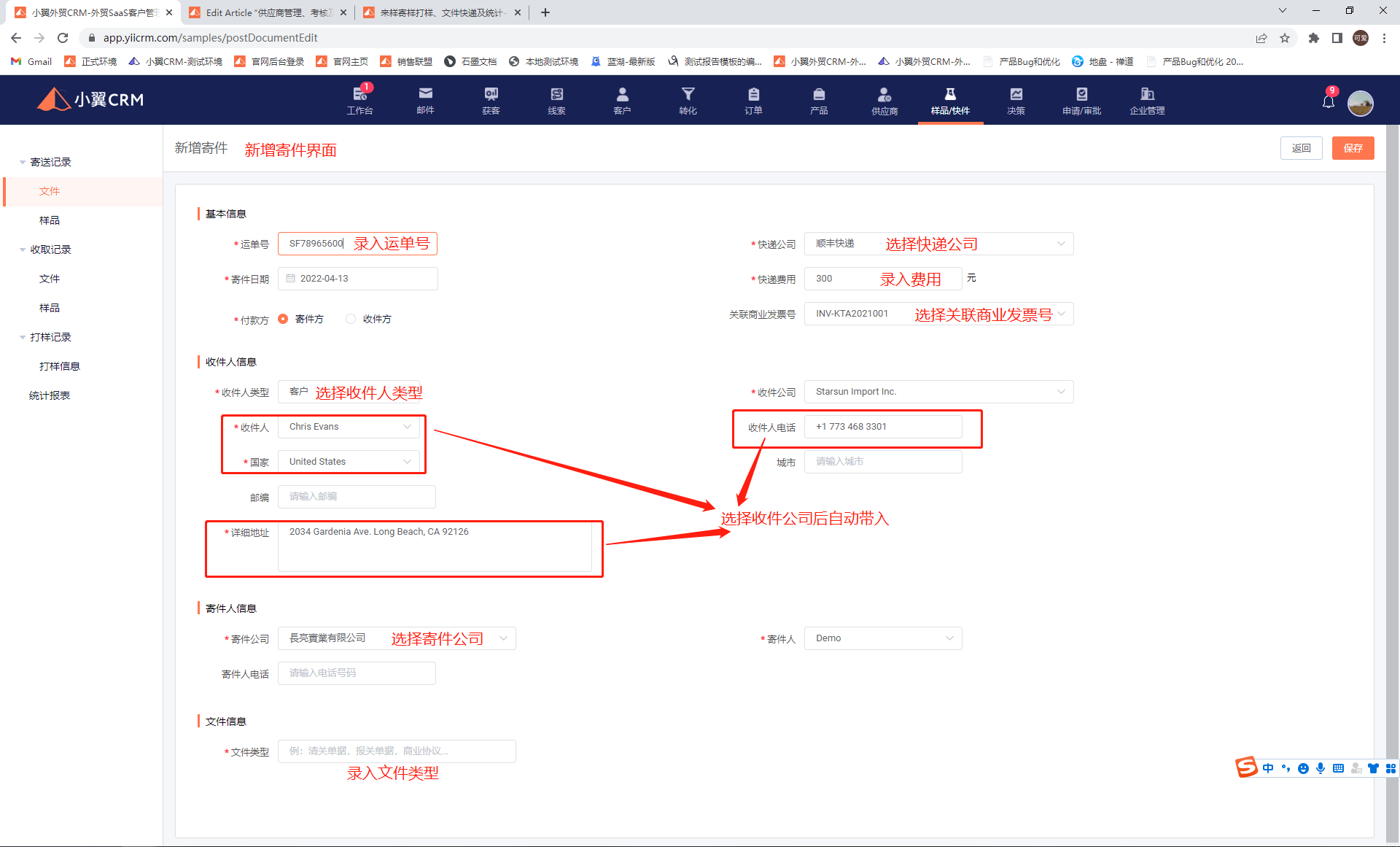Collapse 收取记录 tree section
This screenshot has width=1400, height=847.
coord(23,250)
